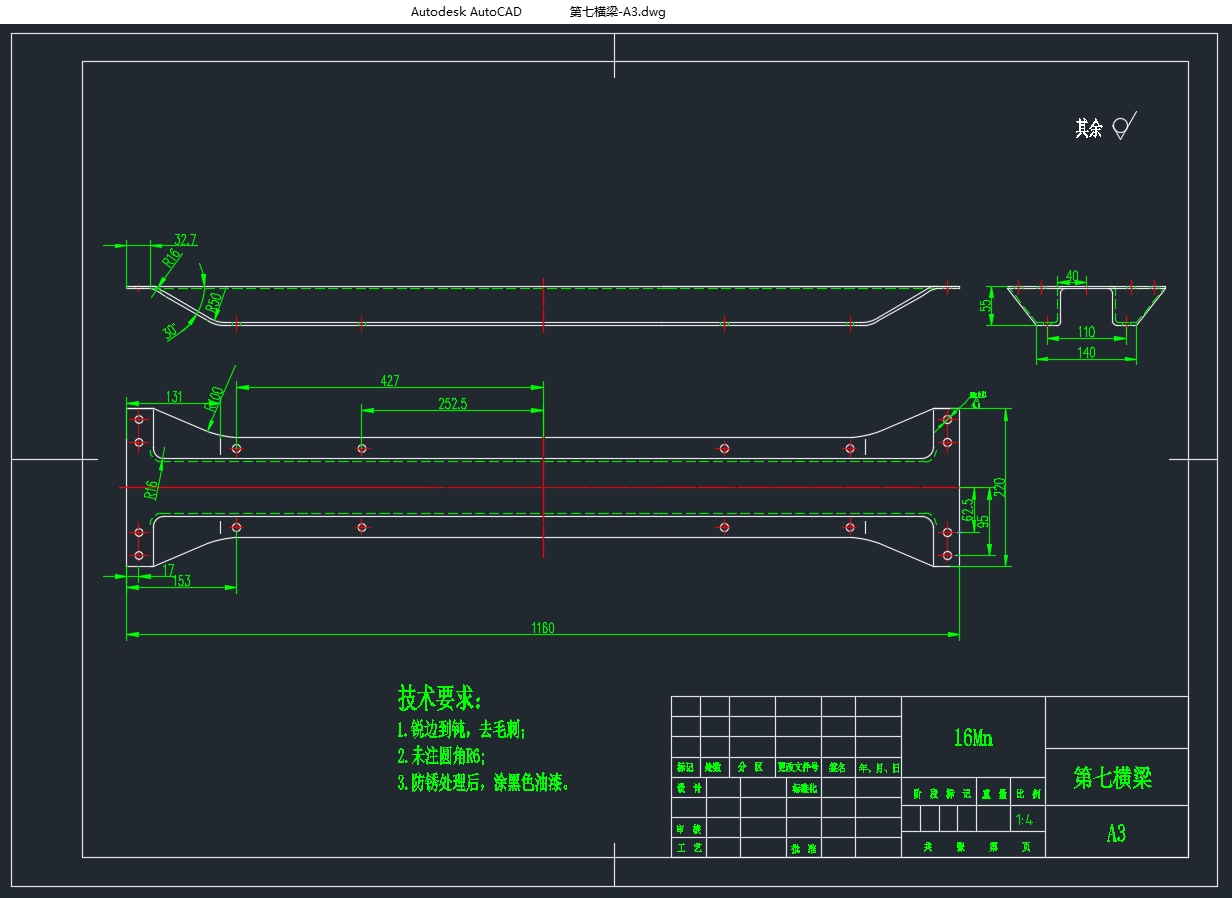Select the 153 dimension at bottom left
The width and height of the screenshot is (1232, 898).
click(180, 581)
